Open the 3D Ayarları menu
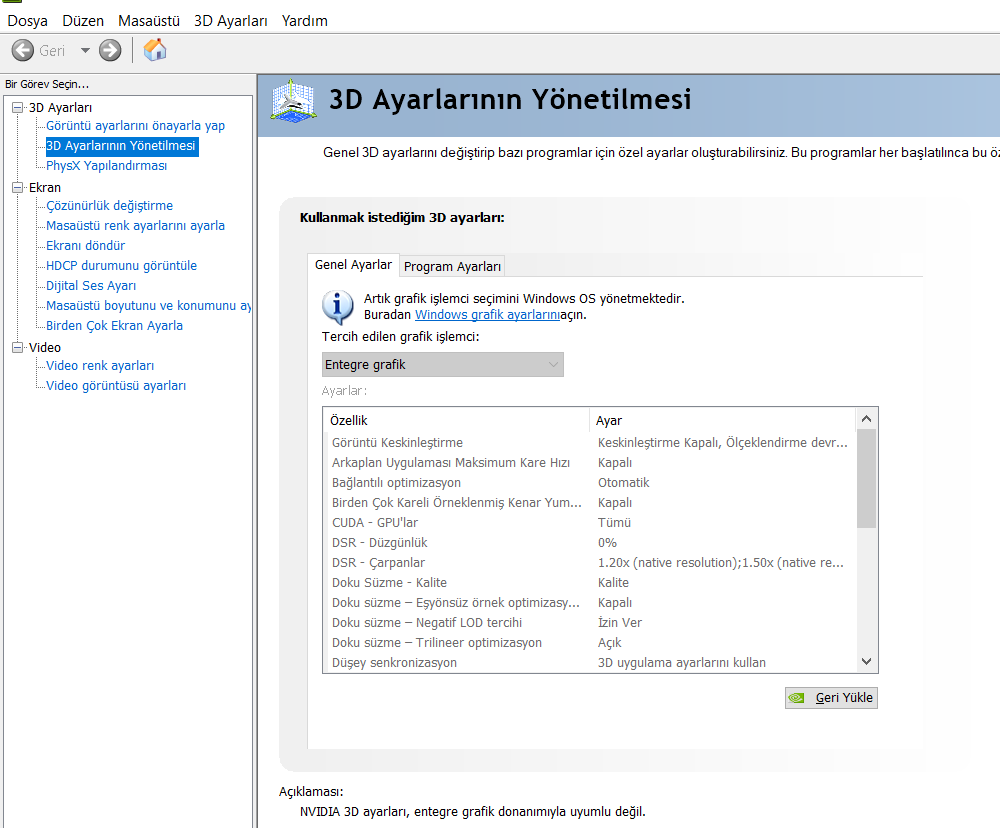 pyautogui.click(x=230, y=21)
